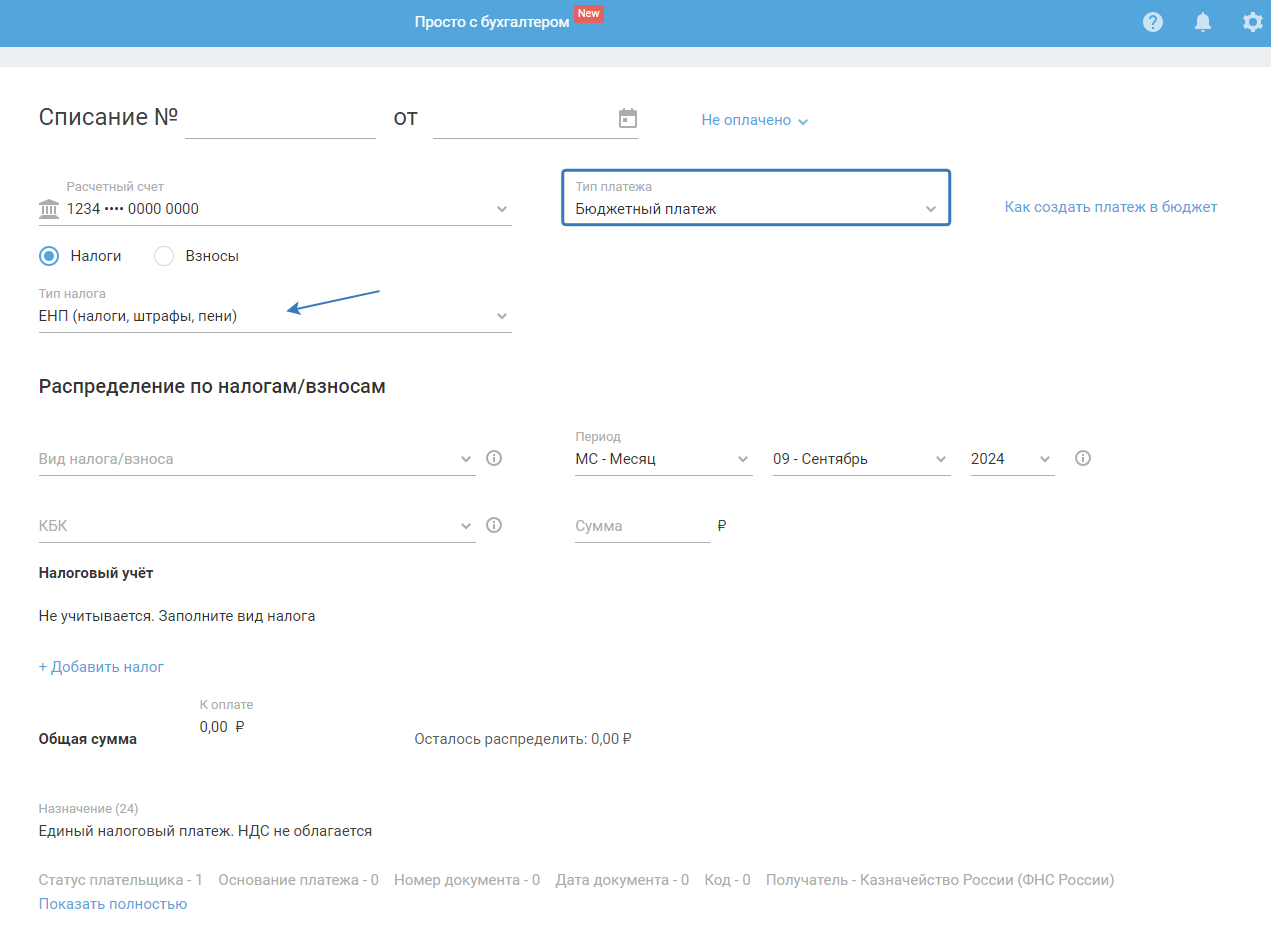
Task: Click the Как создать платеж в бюджет link
Action: point(1110,207)
